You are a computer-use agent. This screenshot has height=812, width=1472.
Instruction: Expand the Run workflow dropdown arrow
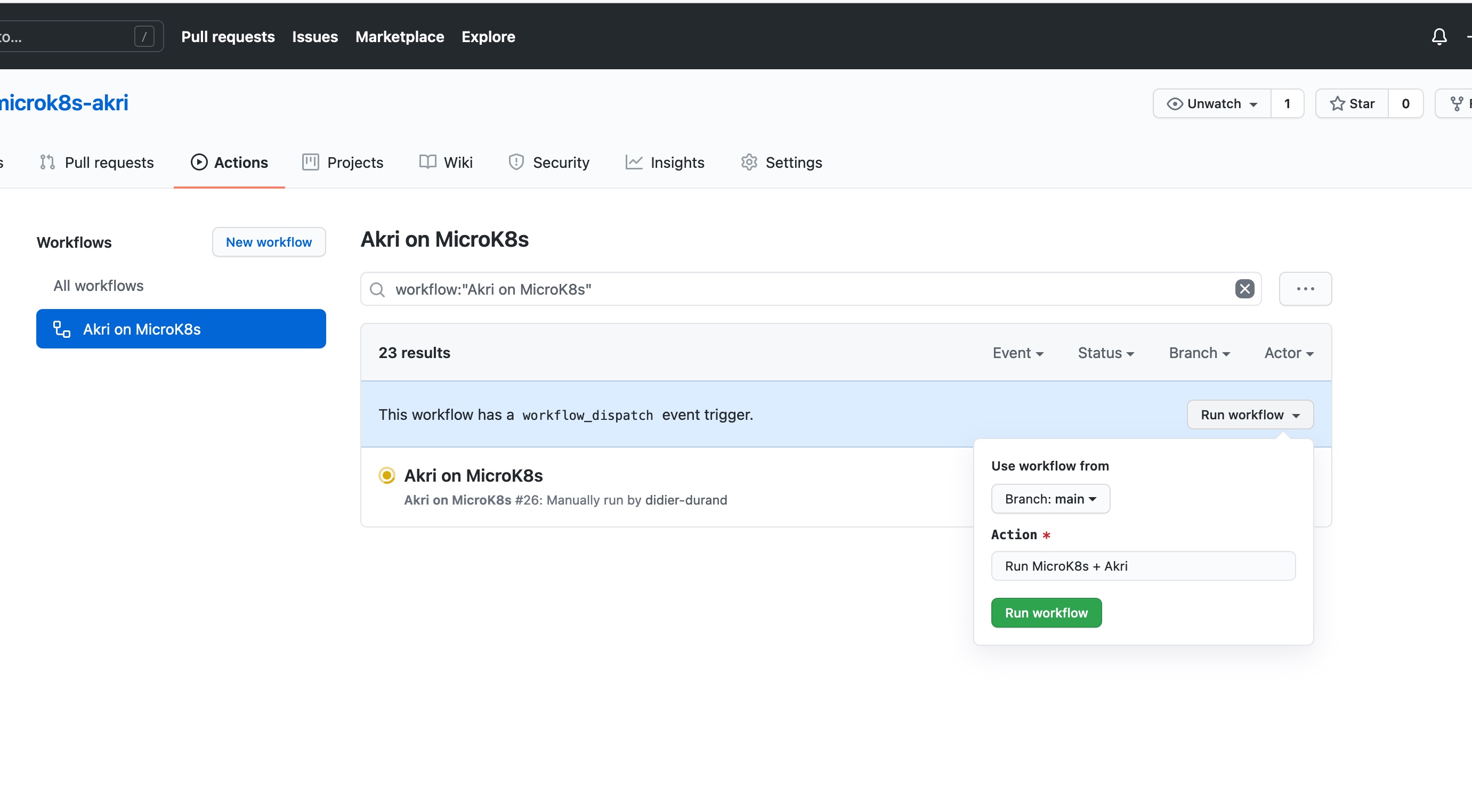tap(1297, 414)
